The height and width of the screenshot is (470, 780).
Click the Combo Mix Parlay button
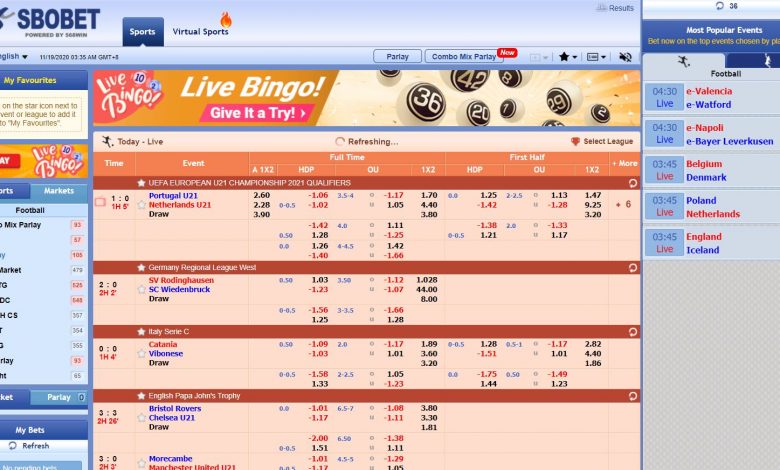(464, 57)
